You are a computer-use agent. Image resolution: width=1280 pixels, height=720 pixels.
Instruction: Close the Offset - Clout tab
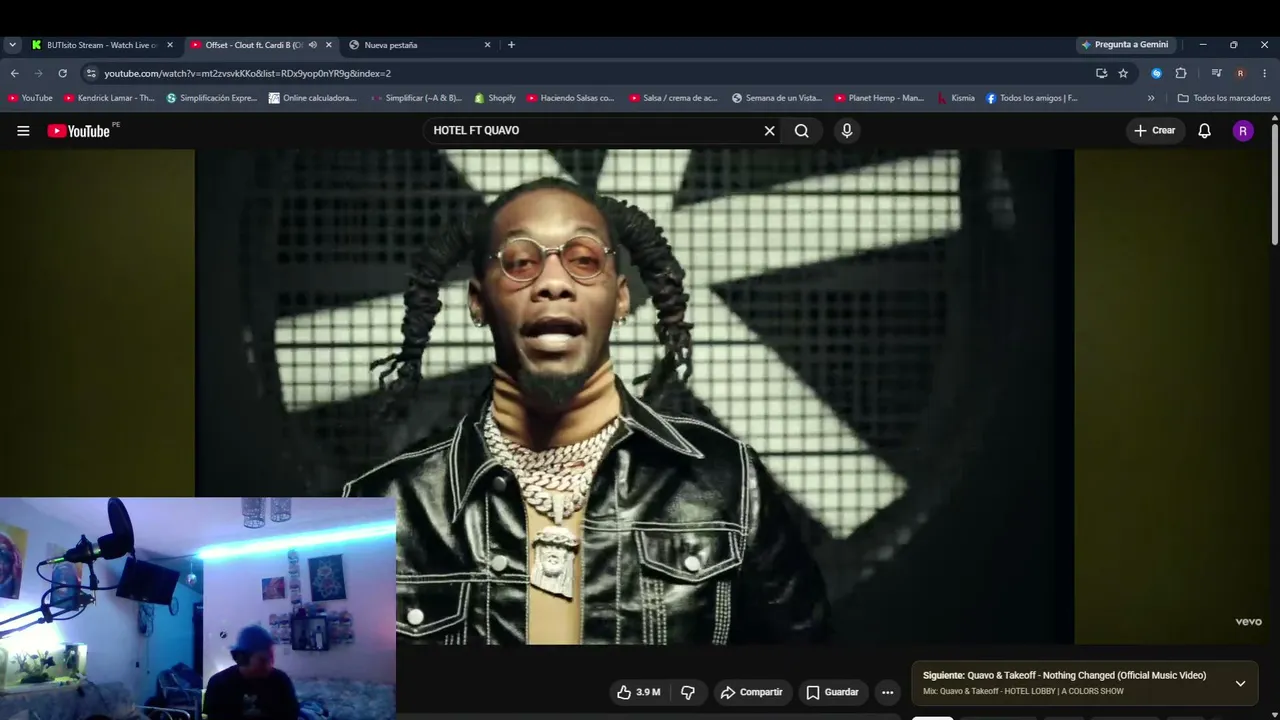[328, 45]
